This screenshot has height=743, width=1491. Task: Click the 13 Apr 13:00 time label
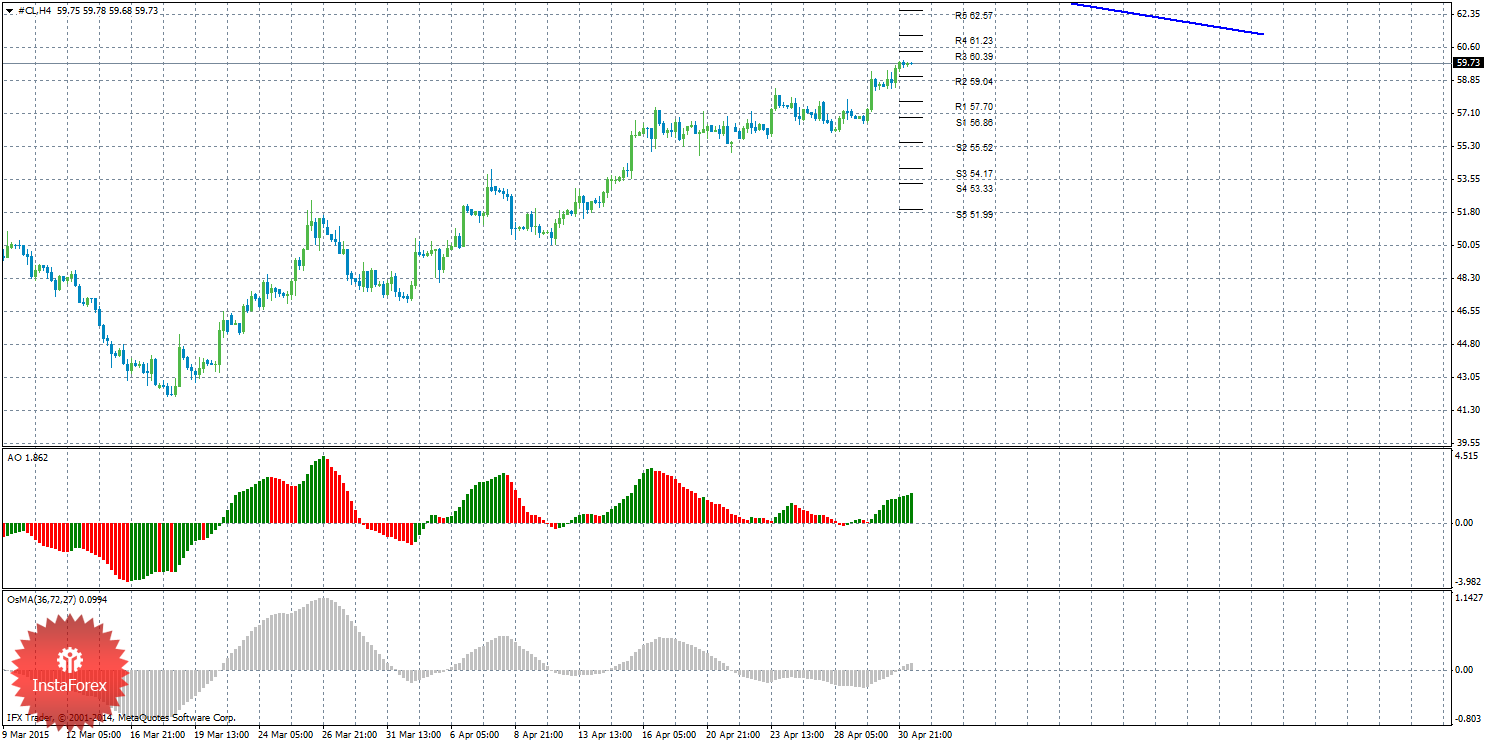[x=605, y=735]
